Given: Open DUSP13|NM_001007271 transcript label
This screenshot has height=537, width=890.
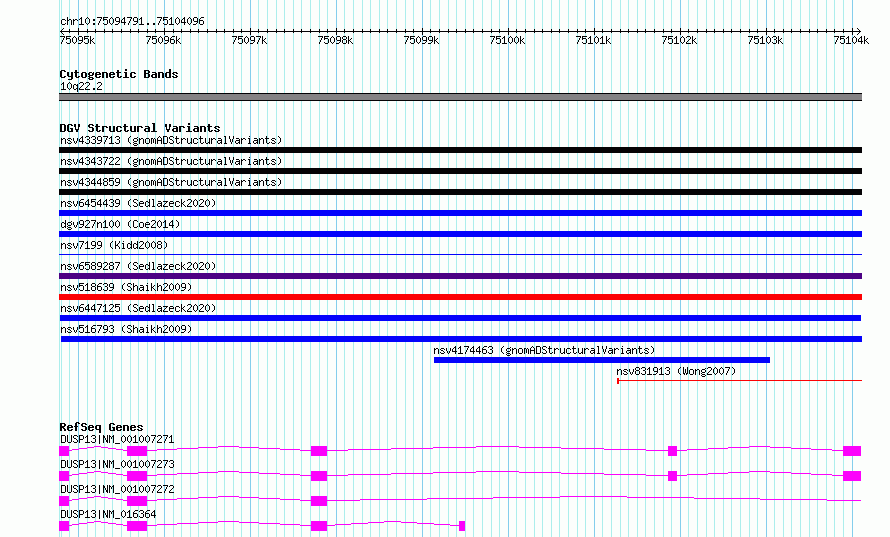Looking at the screenshot, I should [117, 439].
